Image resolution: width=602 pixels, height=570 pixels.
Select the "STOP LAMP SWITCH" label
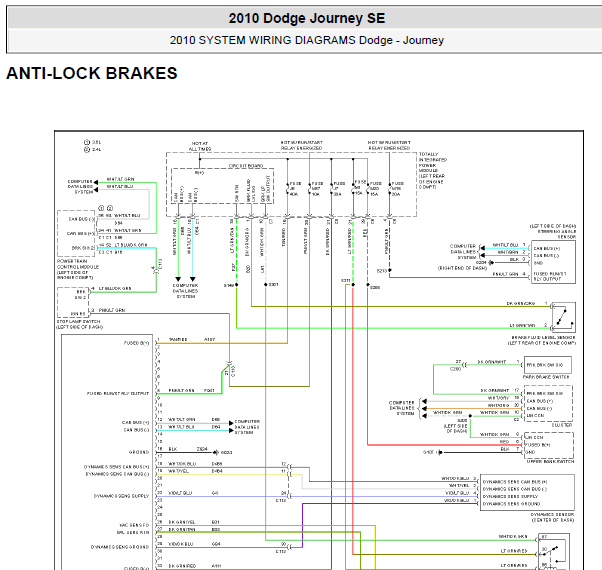click(x=79, y=321)
